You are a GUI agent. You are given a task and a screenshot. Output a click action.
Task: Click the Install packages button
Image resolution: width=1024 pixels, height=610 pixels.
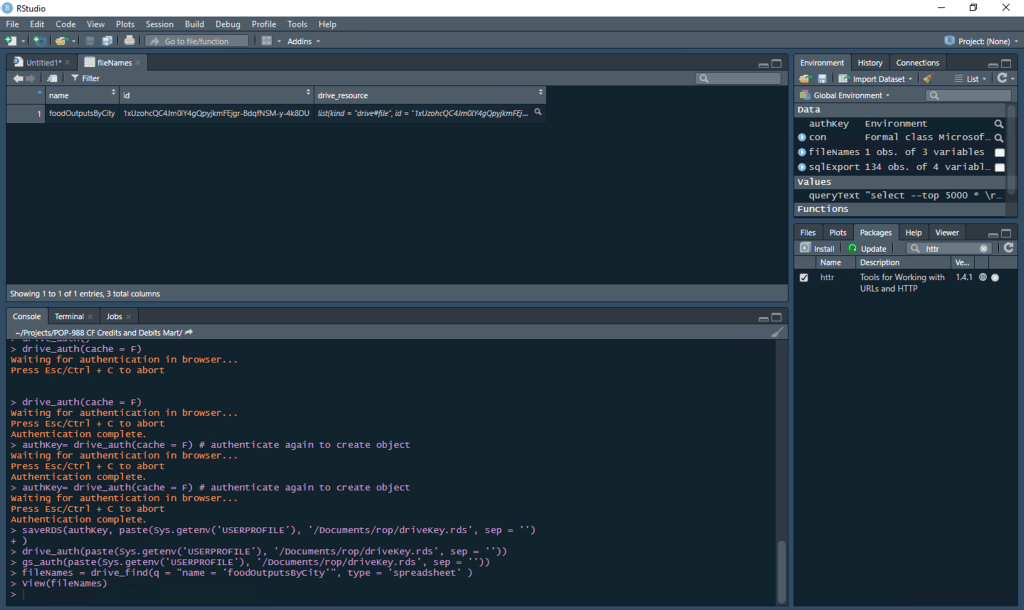[817, 248]
